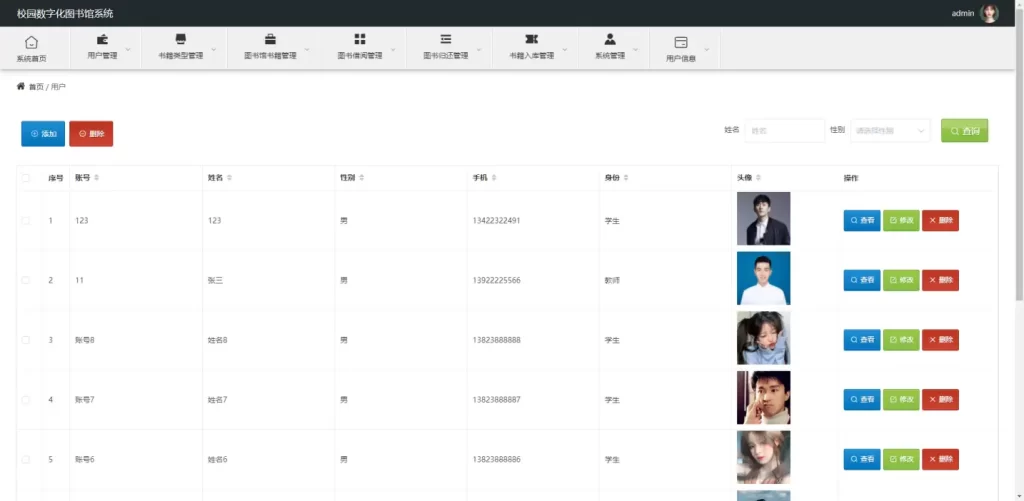This screenshot has width=1024, height=501.
Task: Click the 图书借阅管理 grid icon
Action: click(x=360, y=39)
